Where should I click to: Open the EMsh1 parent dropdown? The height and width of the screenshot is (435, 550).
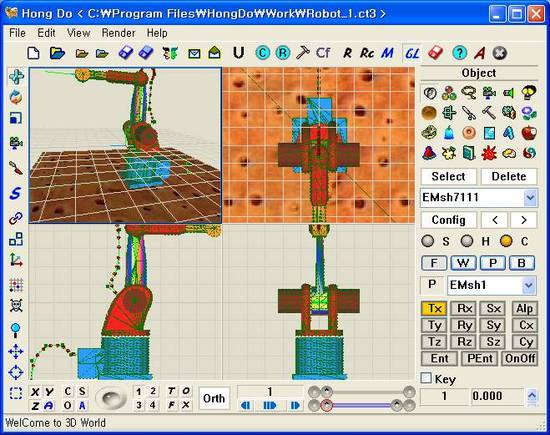(x=529, y=285)
